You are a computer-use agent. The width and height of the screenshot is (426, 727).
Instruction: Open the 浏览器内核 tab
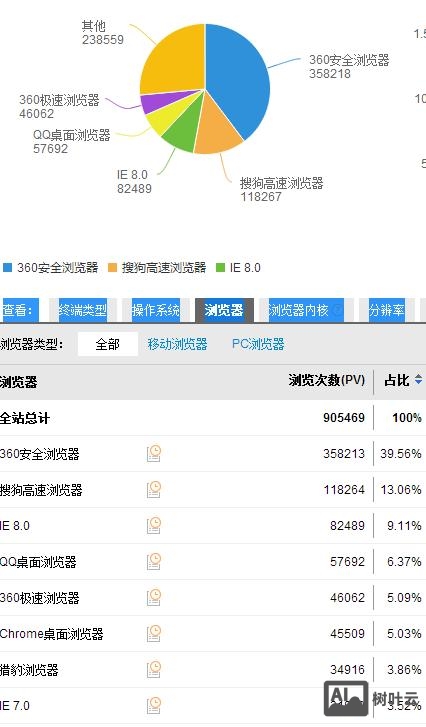click(306, 310)
